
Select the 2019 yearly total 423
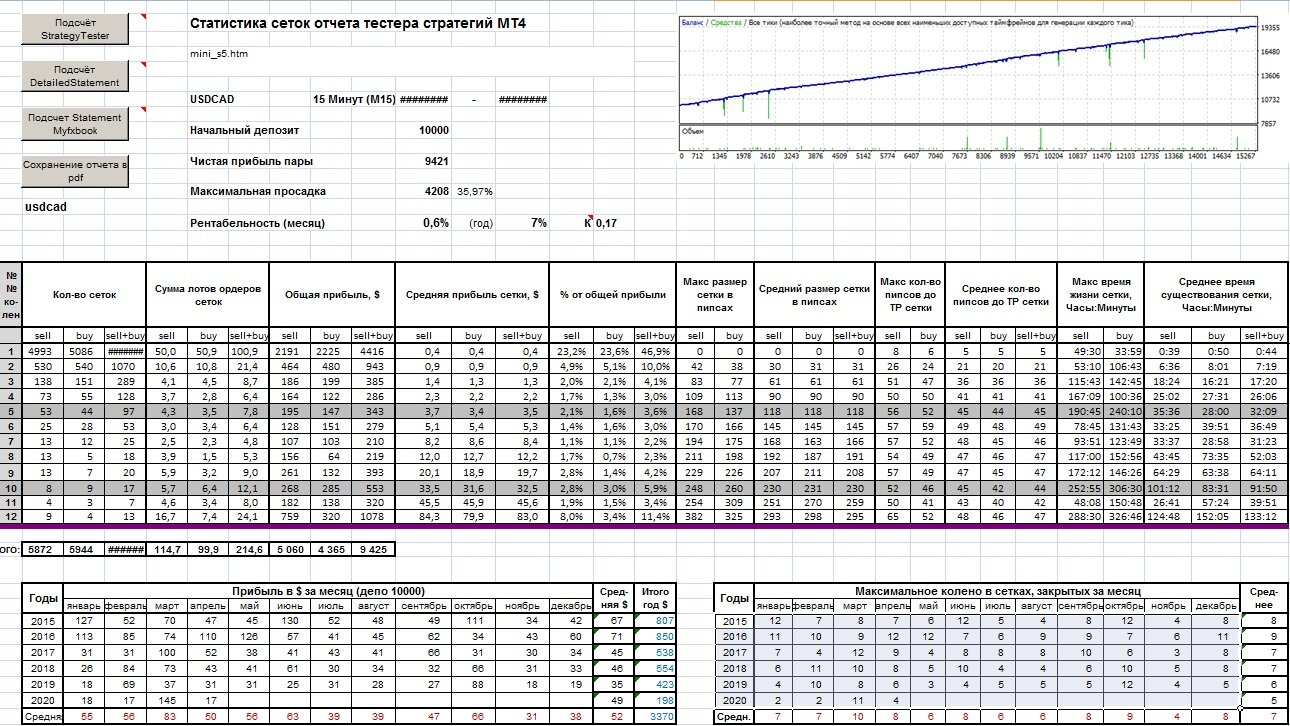point(657,684)
